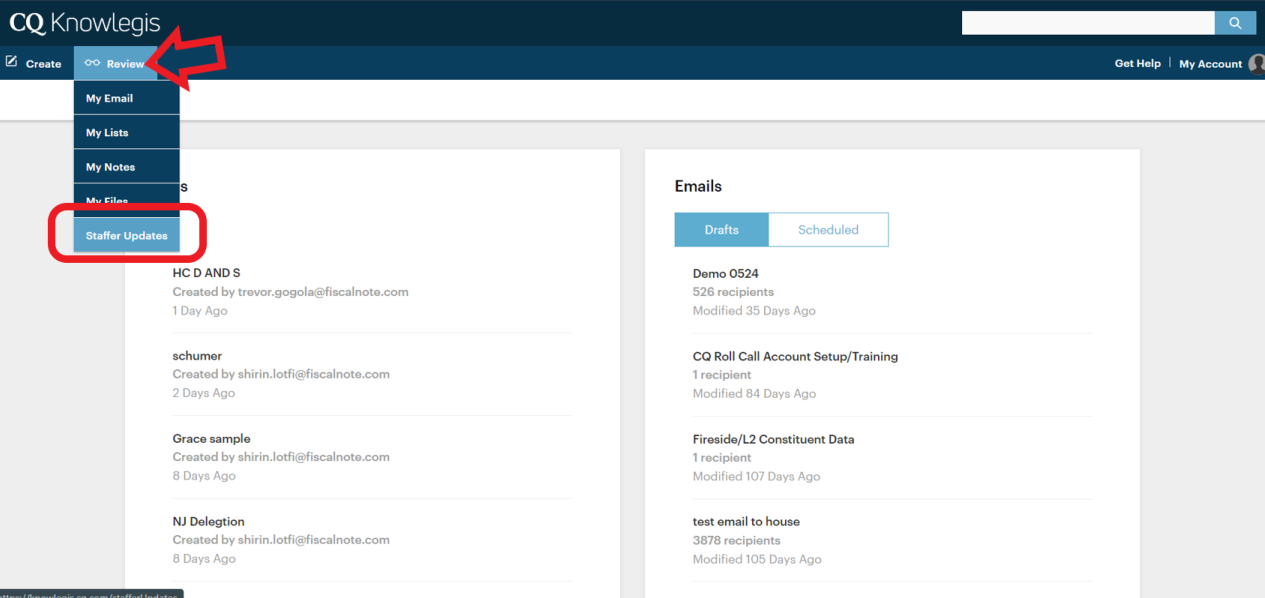The height and width of the screenshot is (598, 1265).
Task: Open the test email to house draft
Action: pyautogui.click(x=746, y=521)
